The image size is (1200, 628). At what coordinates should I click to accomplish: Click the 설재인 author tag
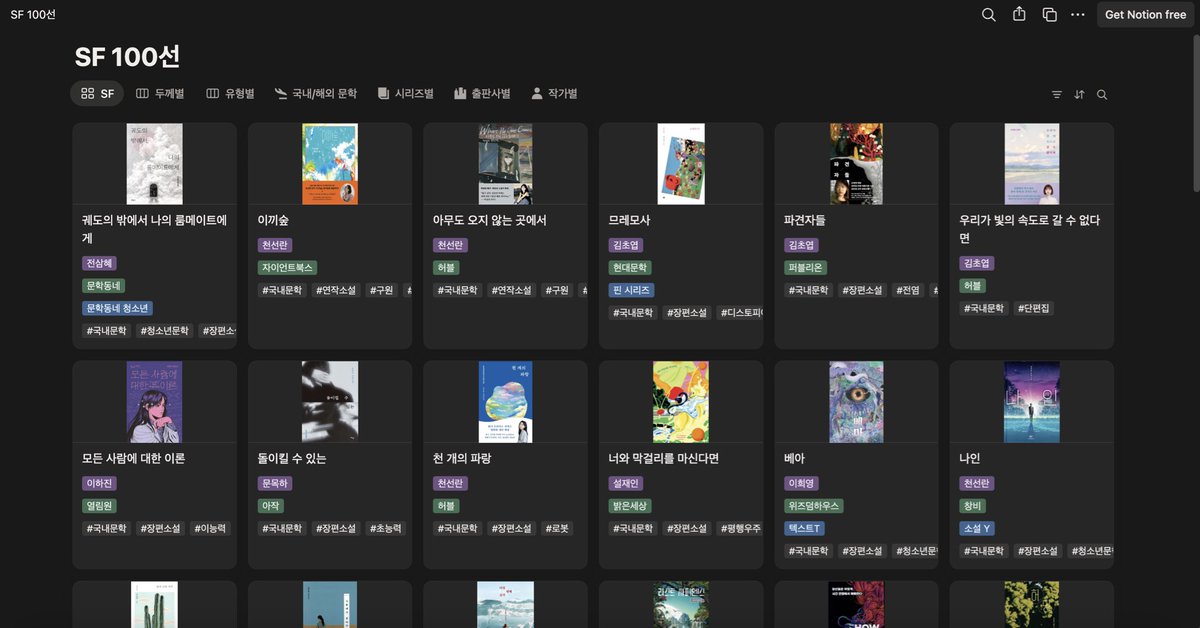[625, 483]
